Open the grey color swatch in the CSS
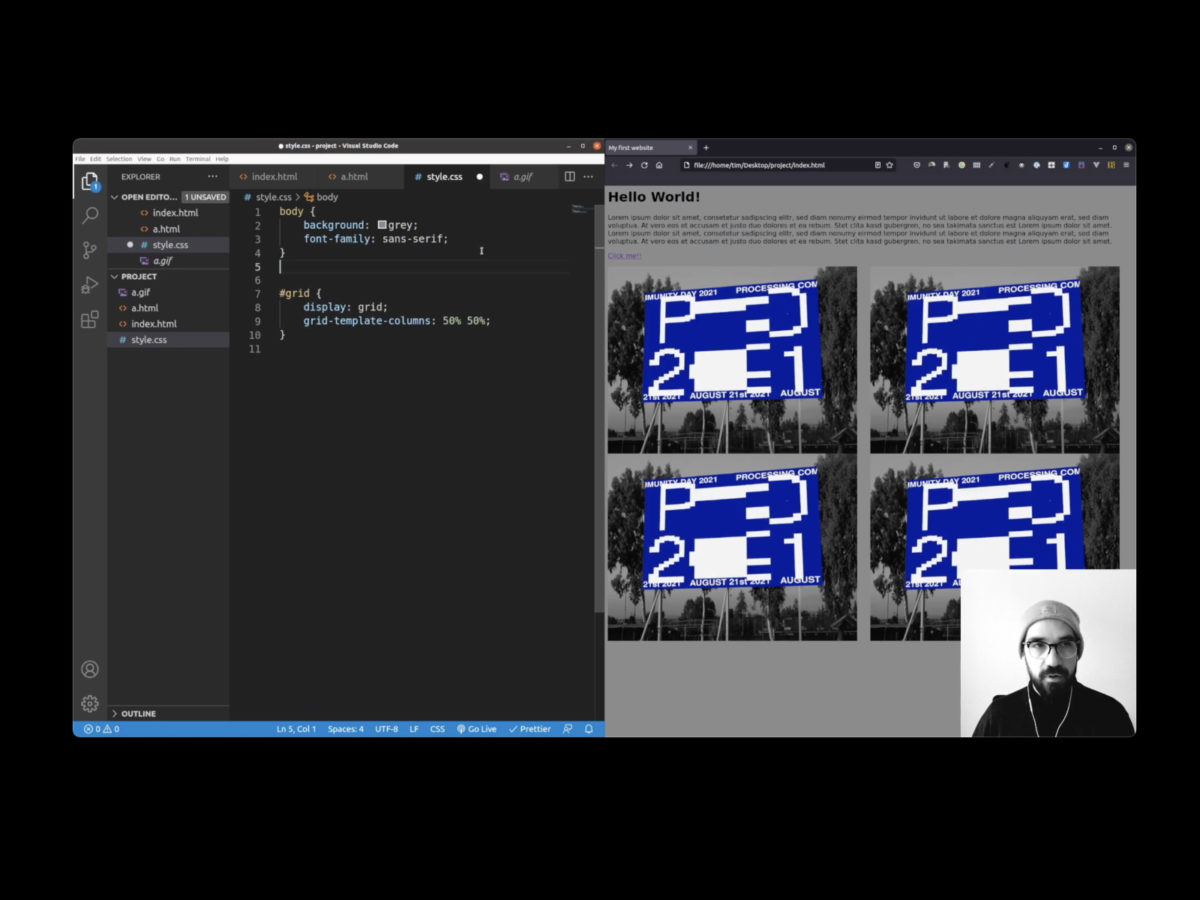Image resolution: width=1200 pixels, height=900 pixels. 382,225
